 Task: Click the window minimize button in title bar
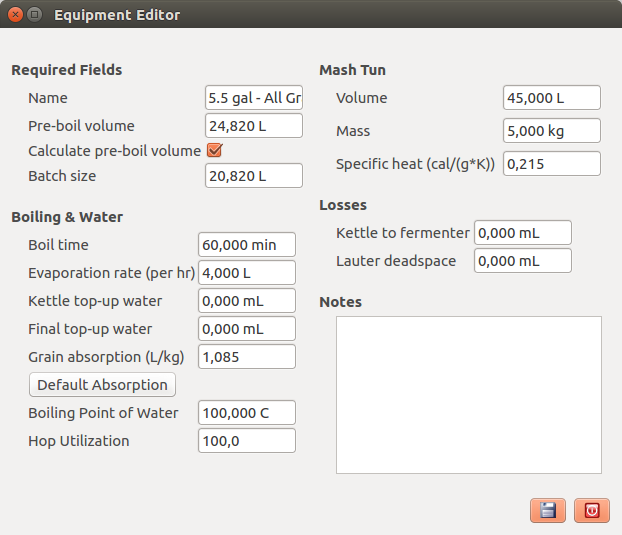coord(35,15)
